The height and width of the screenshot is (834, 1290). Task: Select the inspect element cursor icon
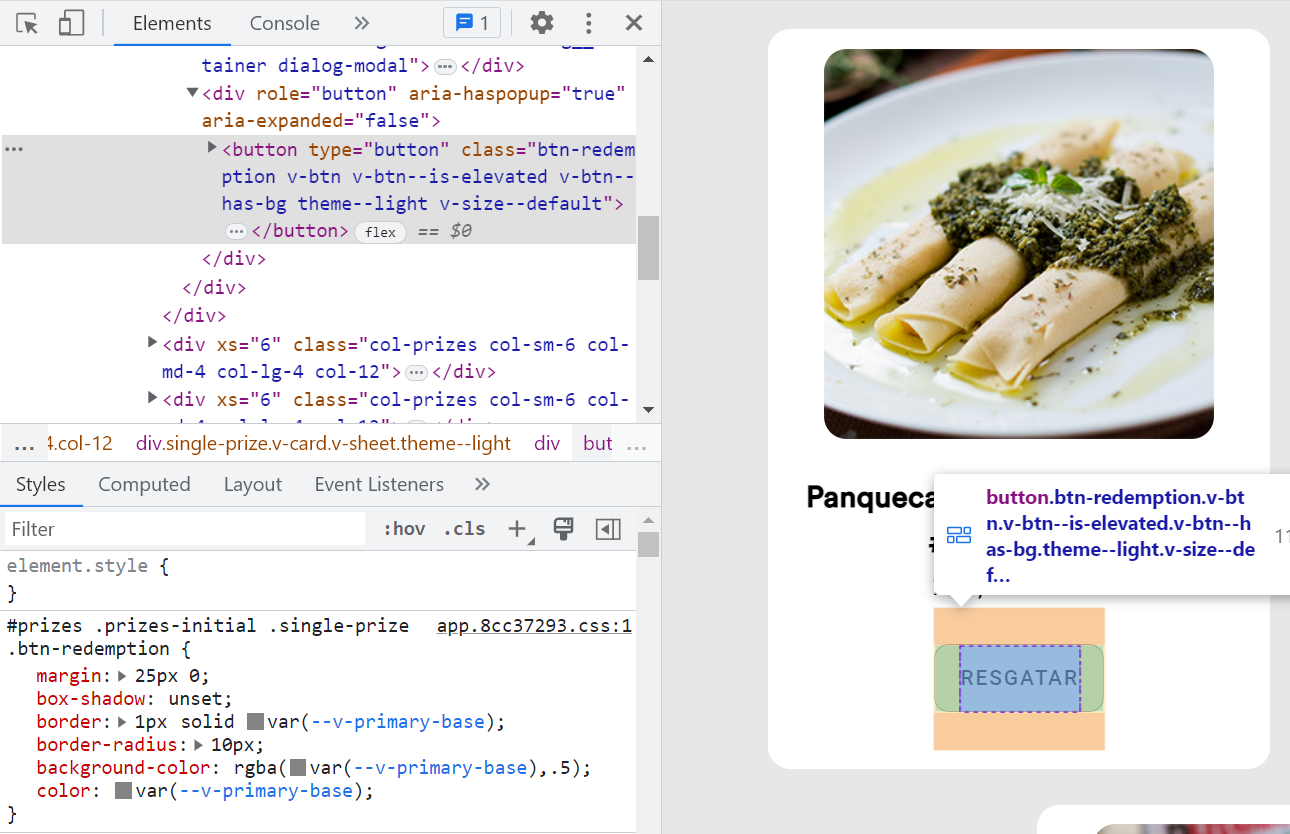[27, 22]
